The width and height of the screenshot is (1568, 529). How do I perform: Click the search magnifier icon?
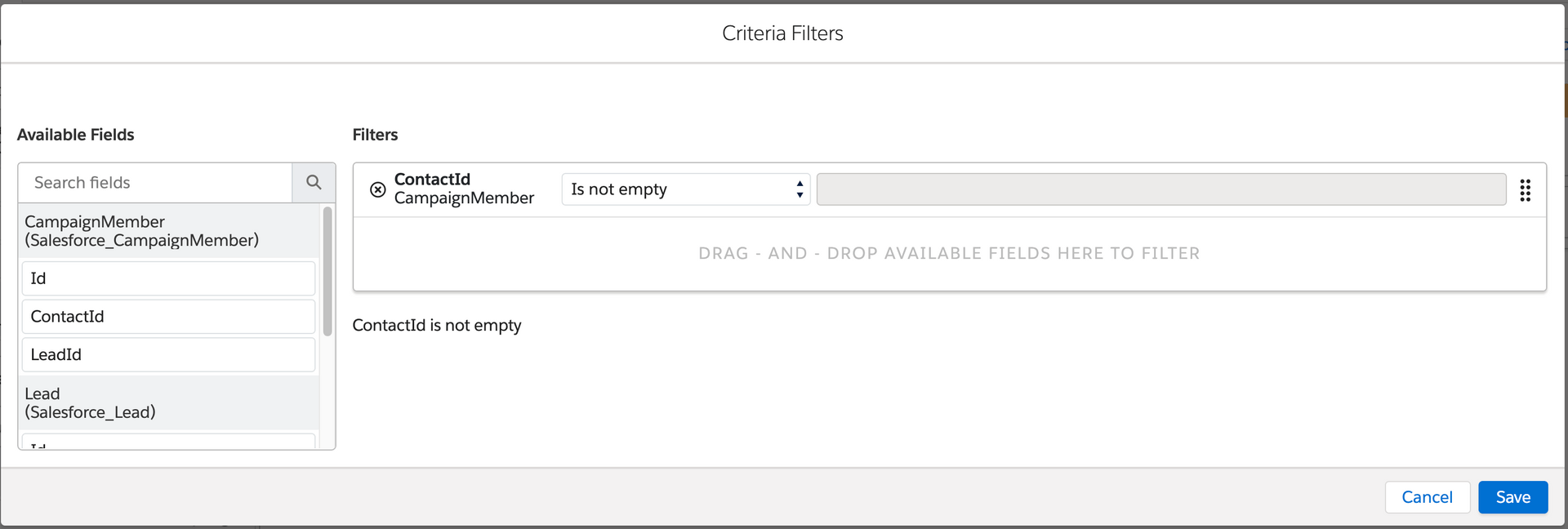click(314, 182)
